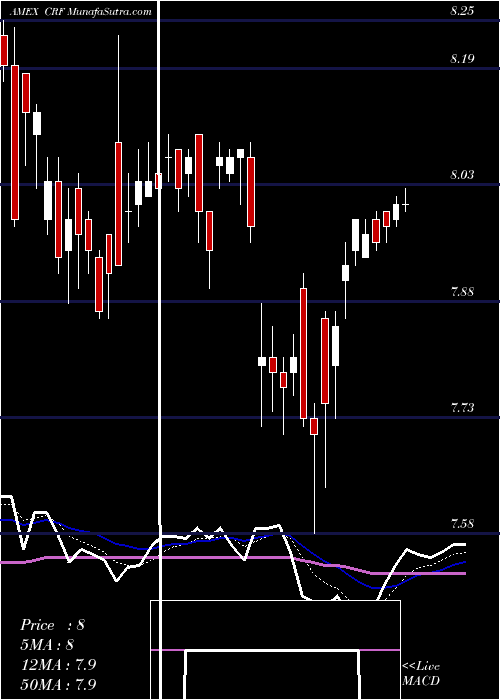This screenshot has height=700, width=500.
Task: Click the '<<Live MACD' label
Action: (x=421, y=674)
